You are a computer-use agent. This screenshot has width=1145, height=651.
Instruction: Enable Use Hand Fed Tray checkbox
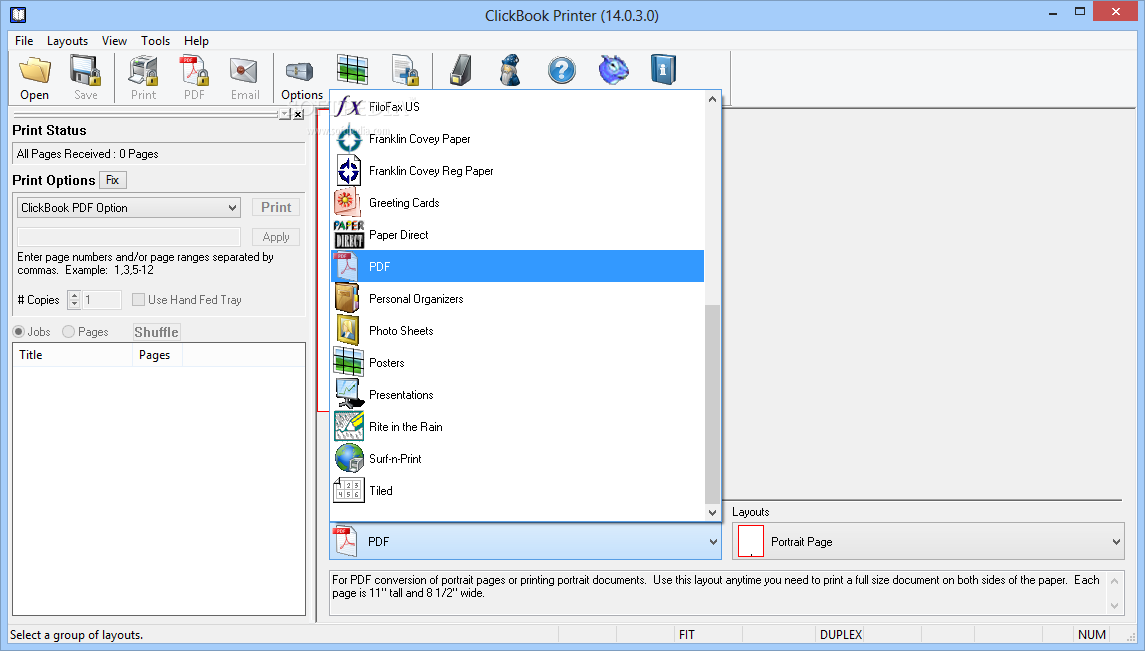[x=138, y=300]
